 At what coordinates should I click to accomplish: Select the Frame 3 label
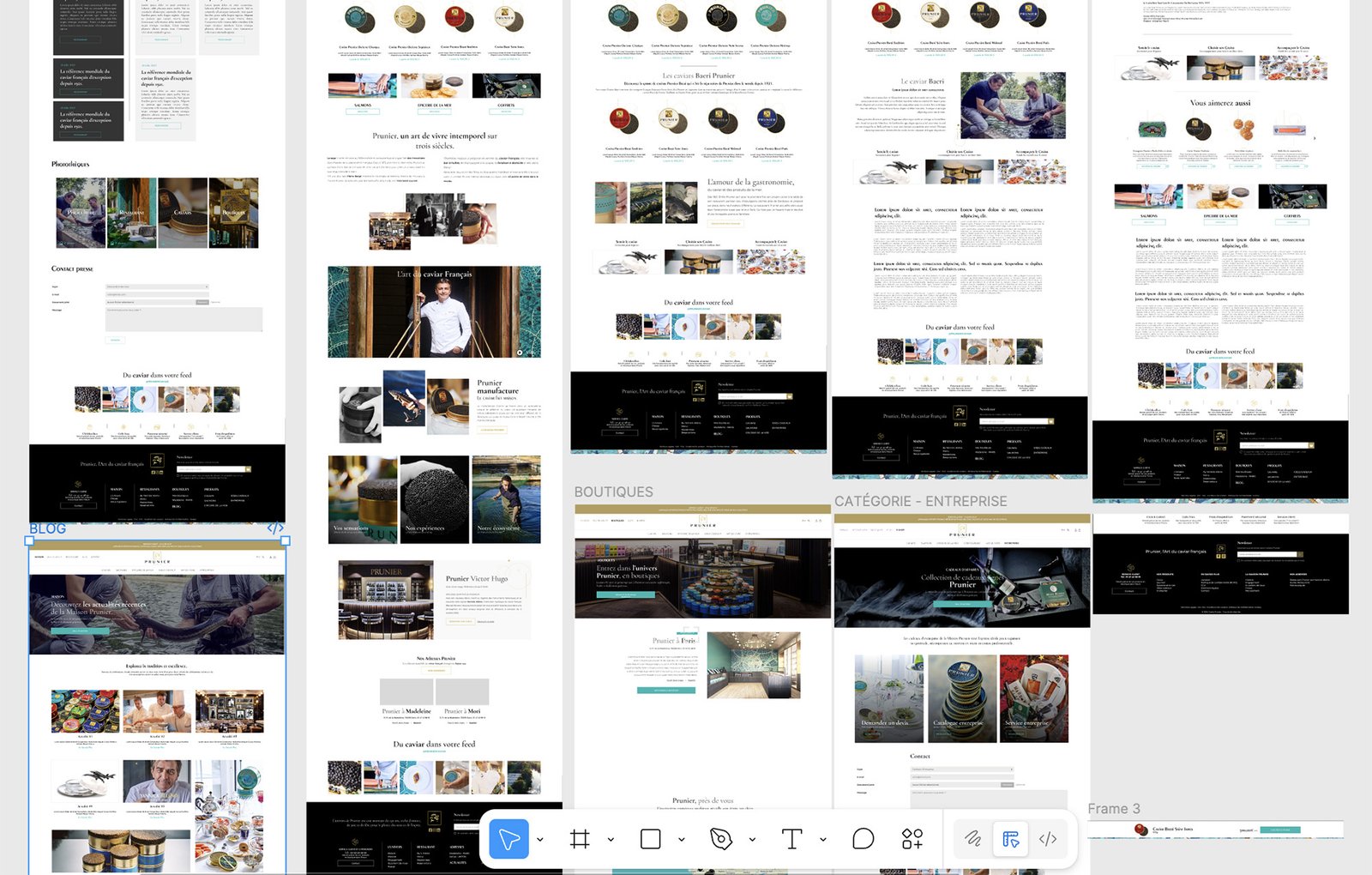tap(1114, 809)
